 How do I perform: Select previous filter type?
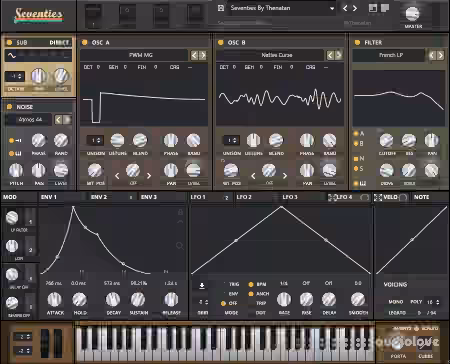click(x=432, y=55)
